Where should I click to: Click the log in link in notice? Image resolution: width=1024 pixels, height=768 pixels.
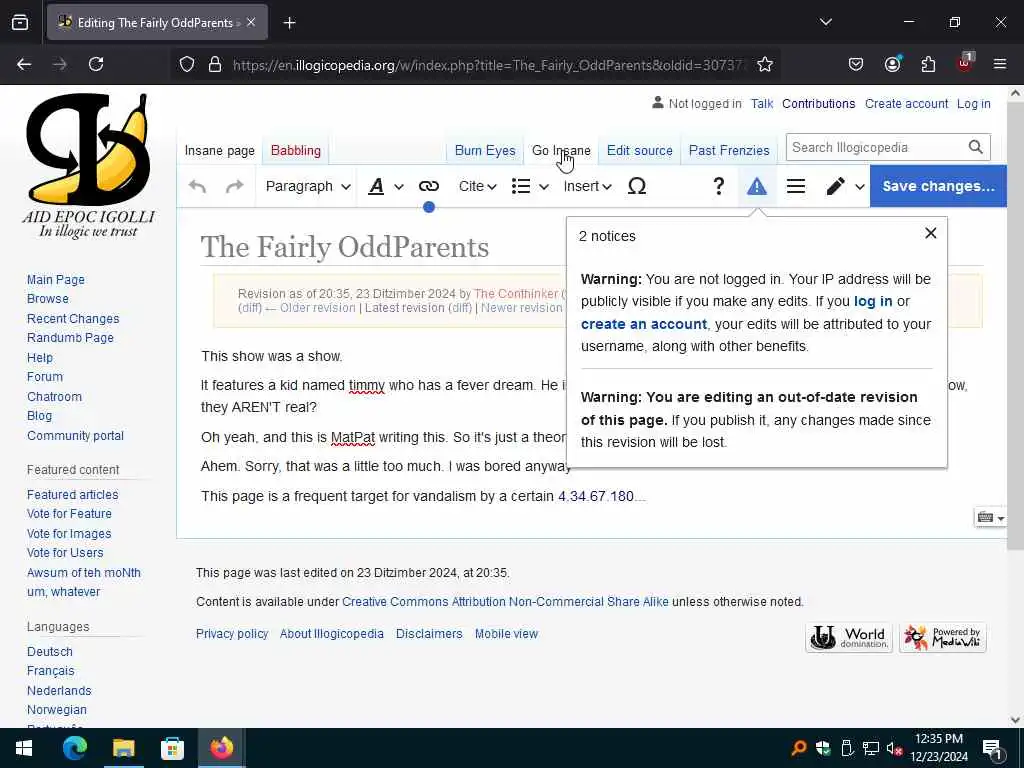tap(872, 301)
